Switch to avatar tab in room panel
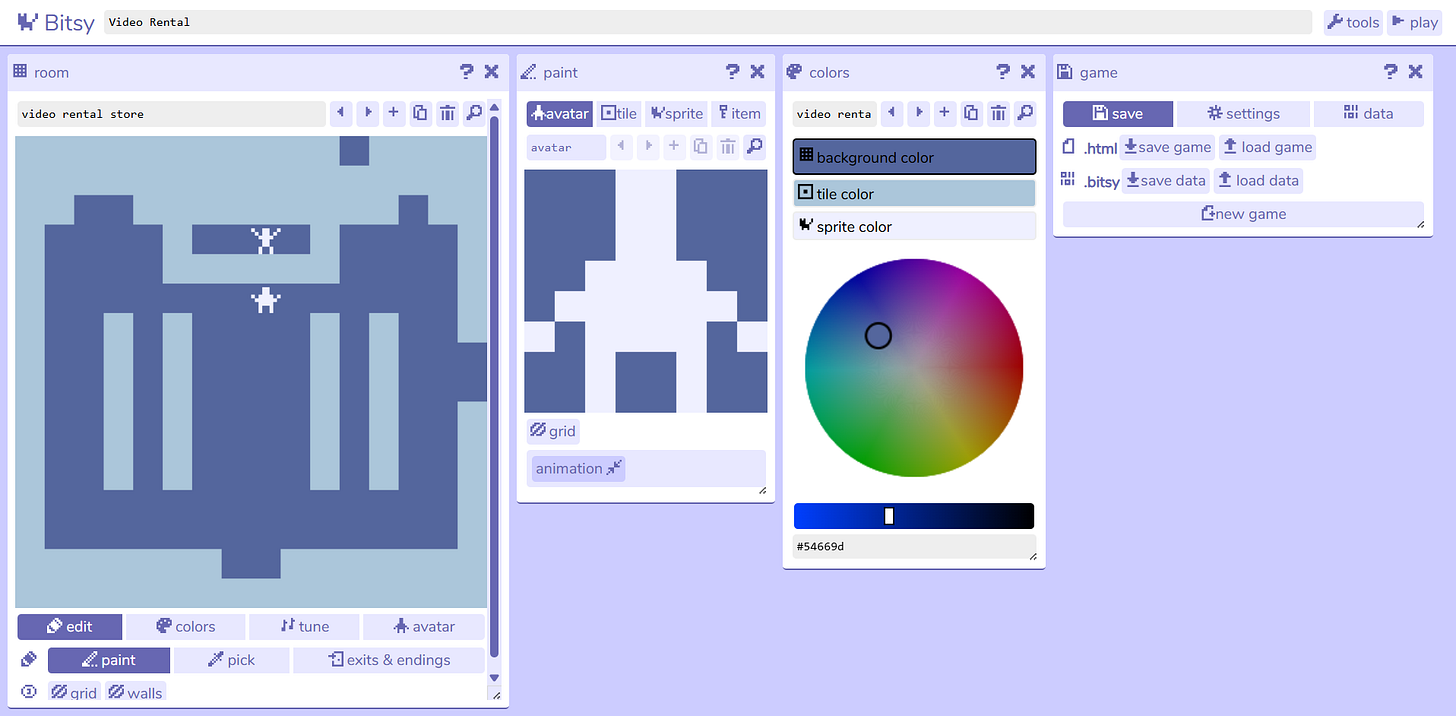Screen dimensions: 1456x716 coord(424,627)
